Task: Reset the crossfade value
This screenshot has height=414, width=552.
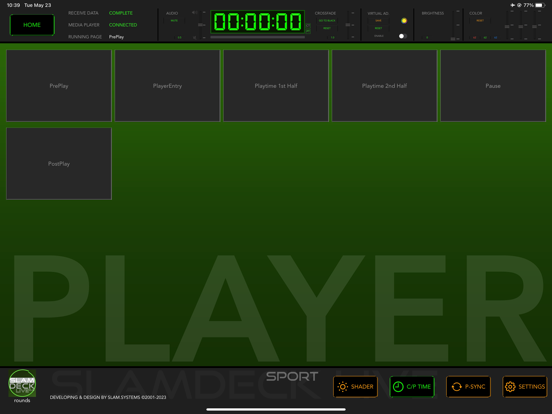Action: click(327, 28)
